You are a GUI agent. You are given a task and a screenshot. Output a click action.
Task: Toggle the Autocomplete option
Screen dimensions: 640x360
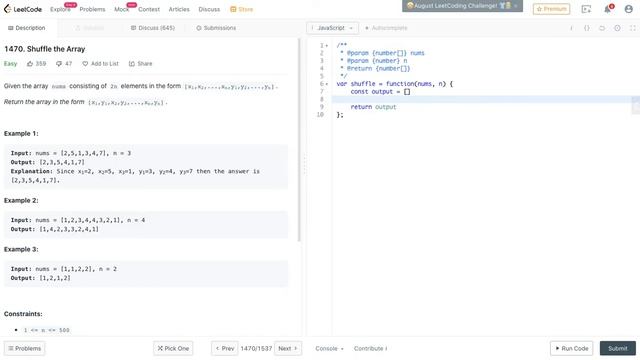386,28
